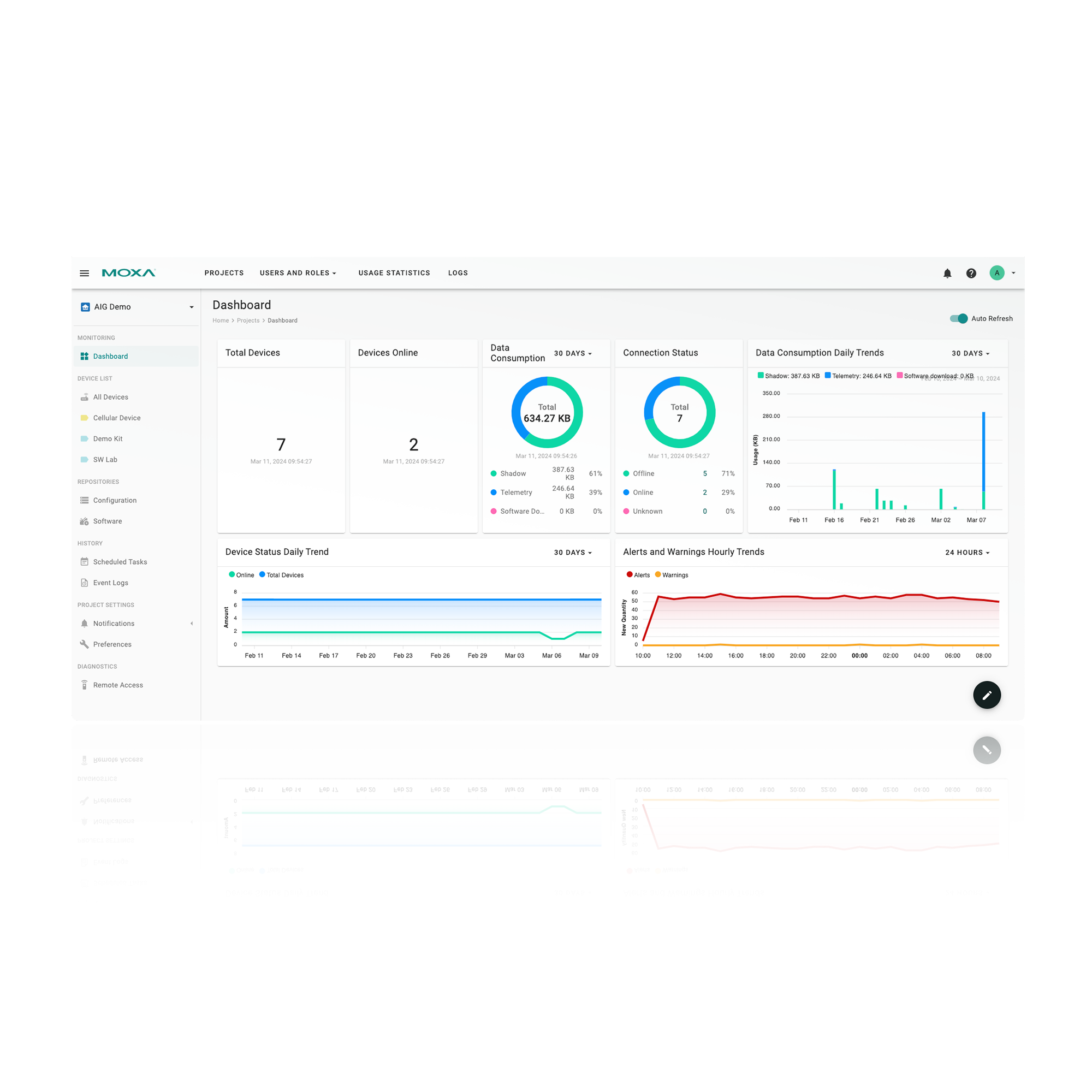Expand the Notifications submenu arrow

pyautogui.click(x=192, y=624)
